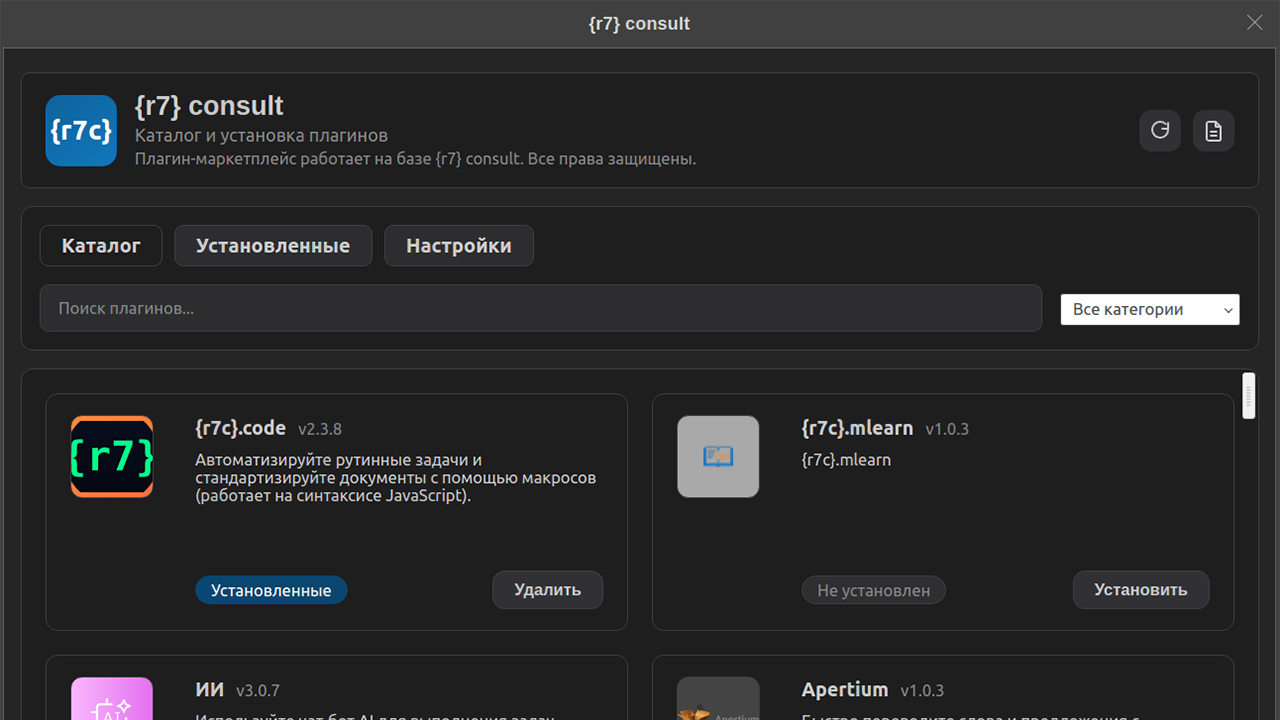Click the ИИ plugin title
The image size is (1280, 720).
pyautogui.click(x=210, y=690)
